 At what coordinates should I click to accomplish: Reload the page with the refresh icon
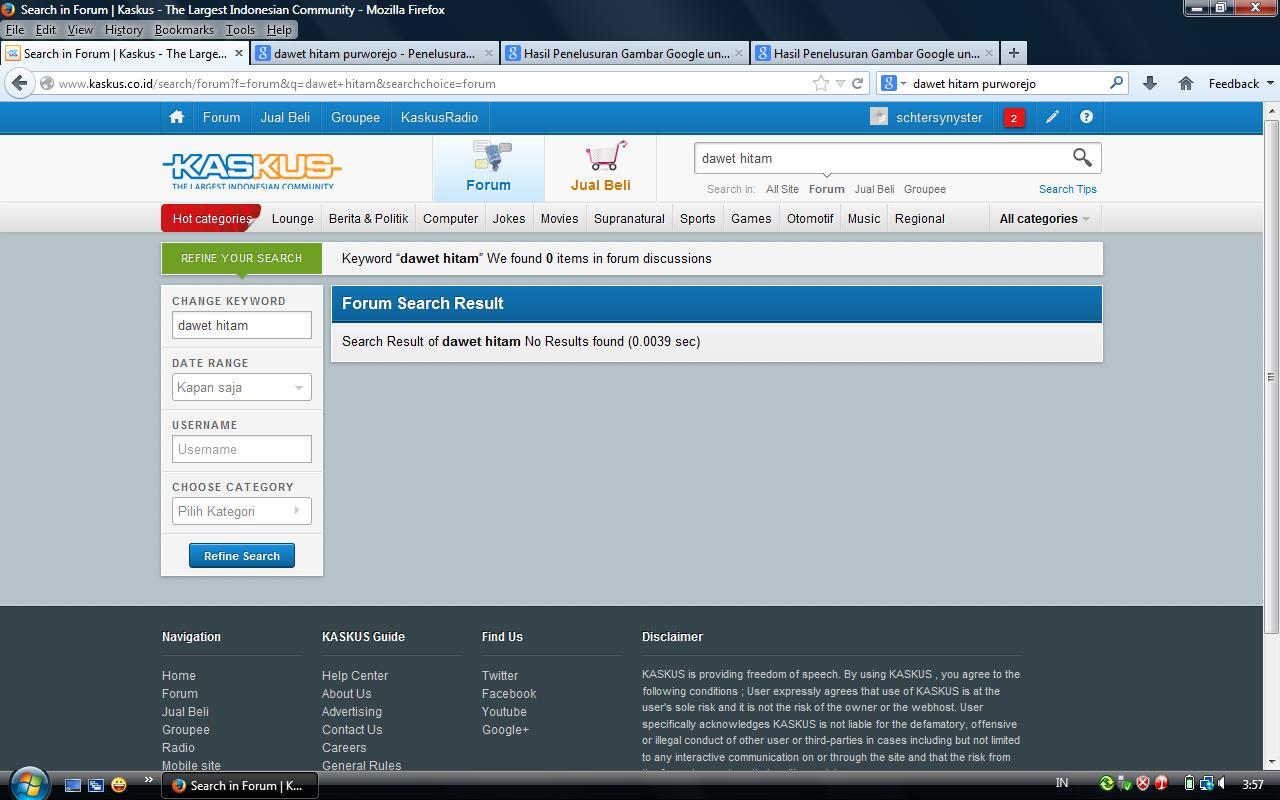click(x=857, y=83)
